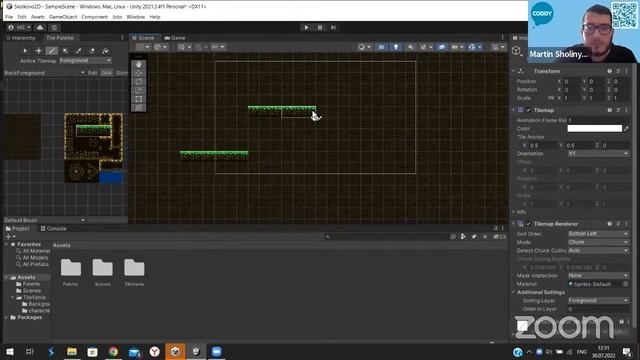Screen dimensions: 640x360
Task: Open Orientation XY dropdown
Action: (x=598, y=153)
